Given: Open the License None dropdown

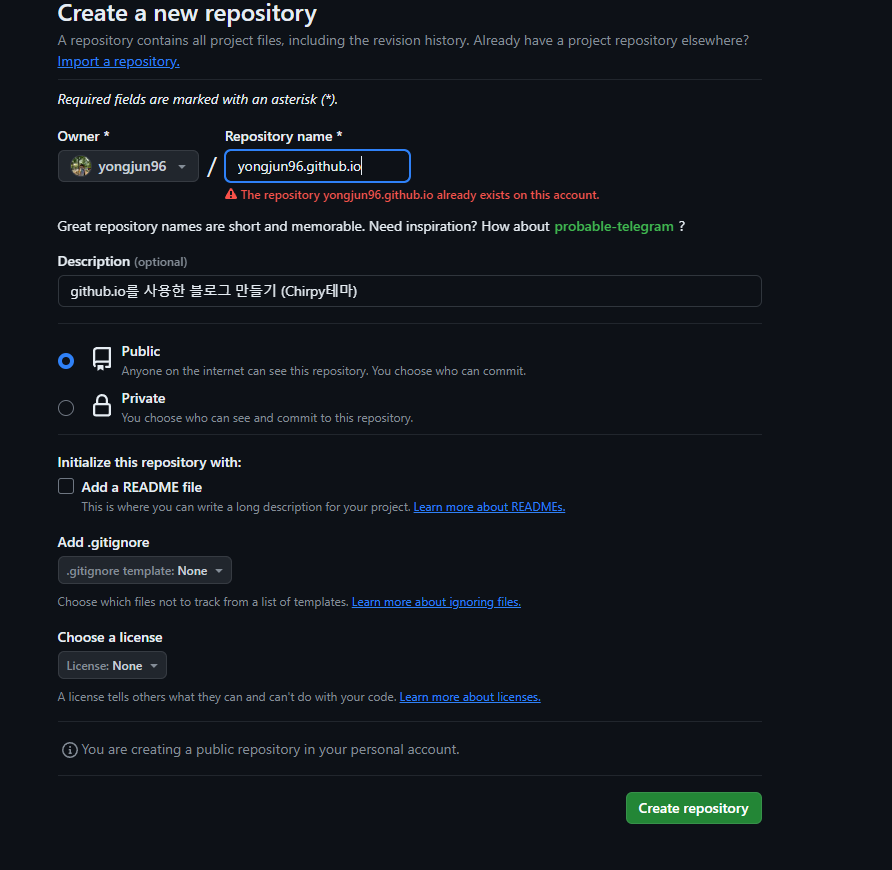Looking at the screenshot, I should pos(112,665).
